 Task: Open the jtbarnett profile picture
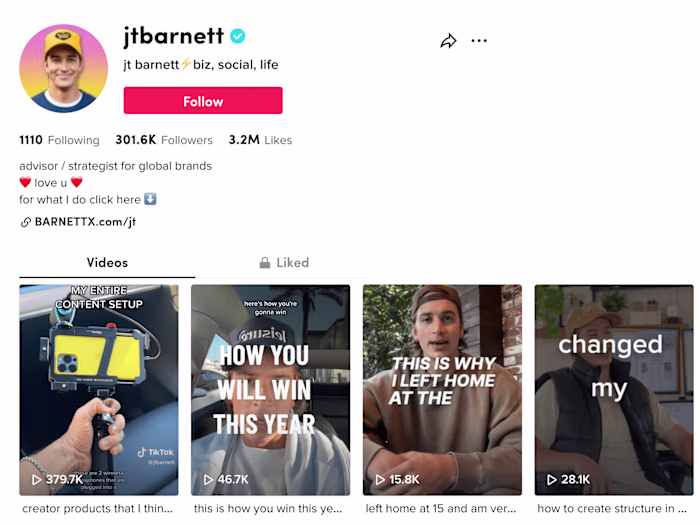click(x=63, y=68)
